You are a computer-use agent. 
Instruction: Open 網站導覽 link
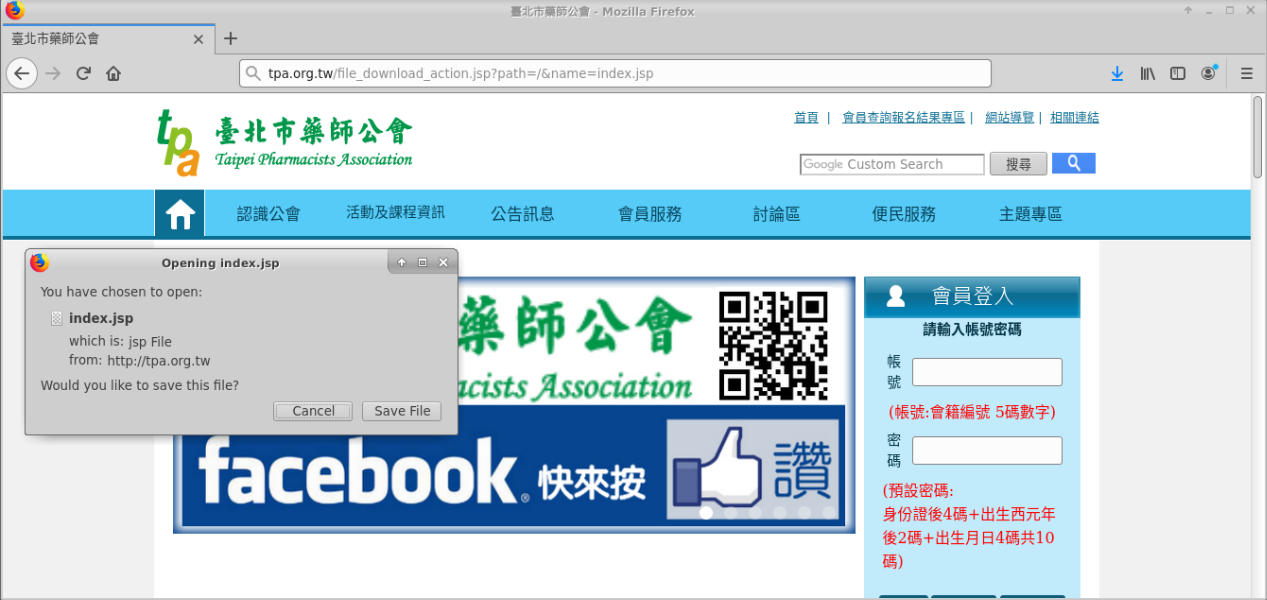[1010, 118]
